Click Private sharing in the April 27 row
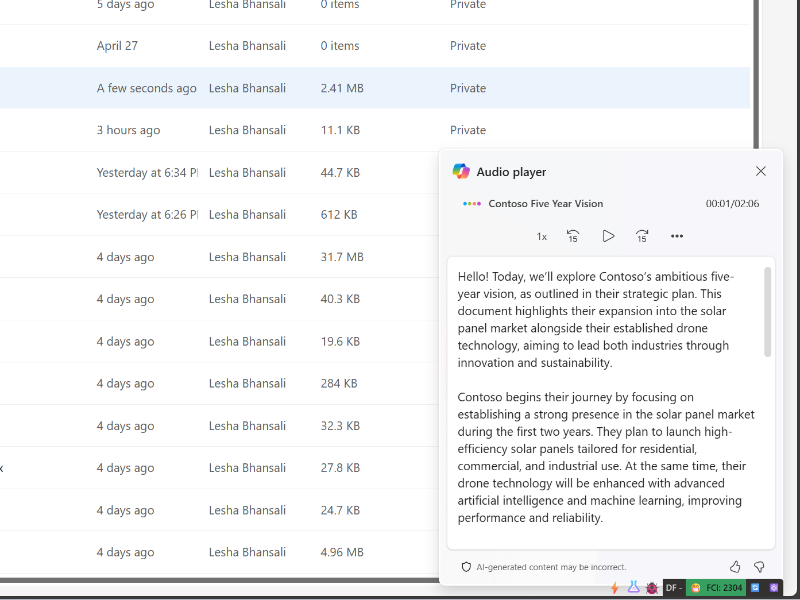Viewport: 800px width, 600px height. pyautogui.click(x=468, y=46)
